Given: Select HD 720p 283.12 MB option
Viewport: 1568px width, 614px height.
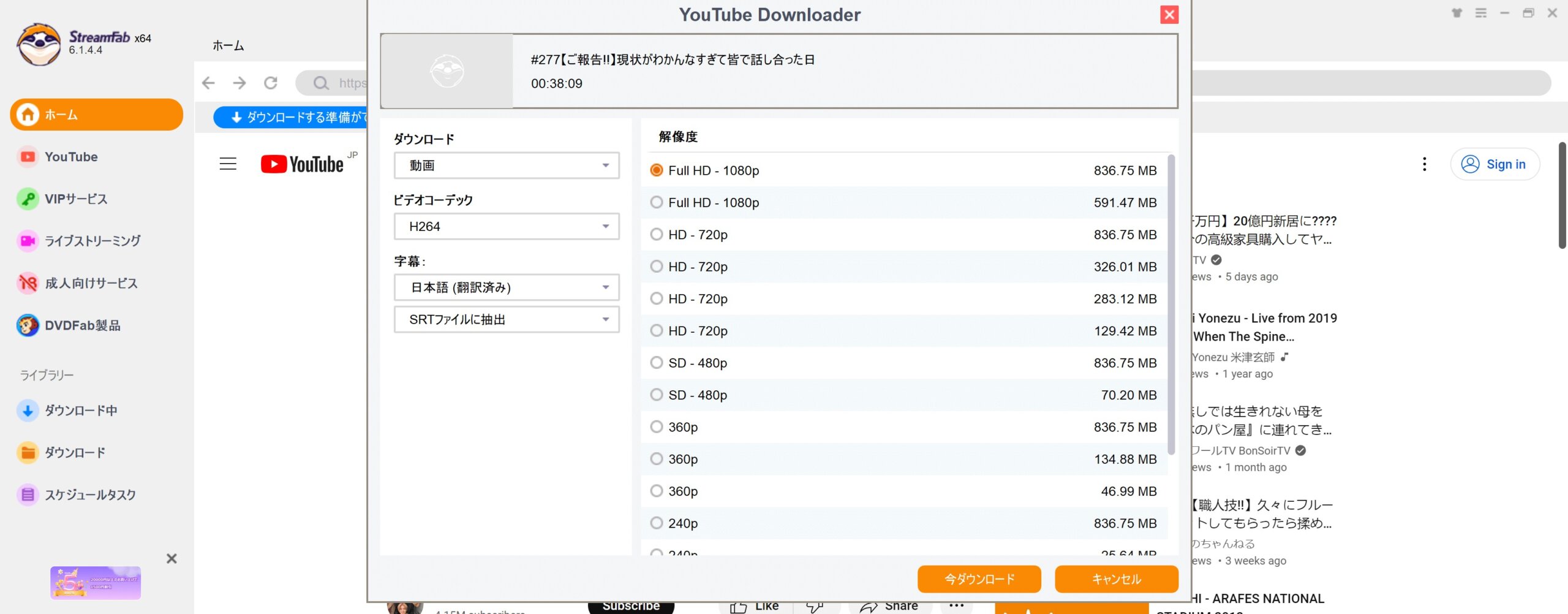Looking at the screenshot, I should click(904, 298).
